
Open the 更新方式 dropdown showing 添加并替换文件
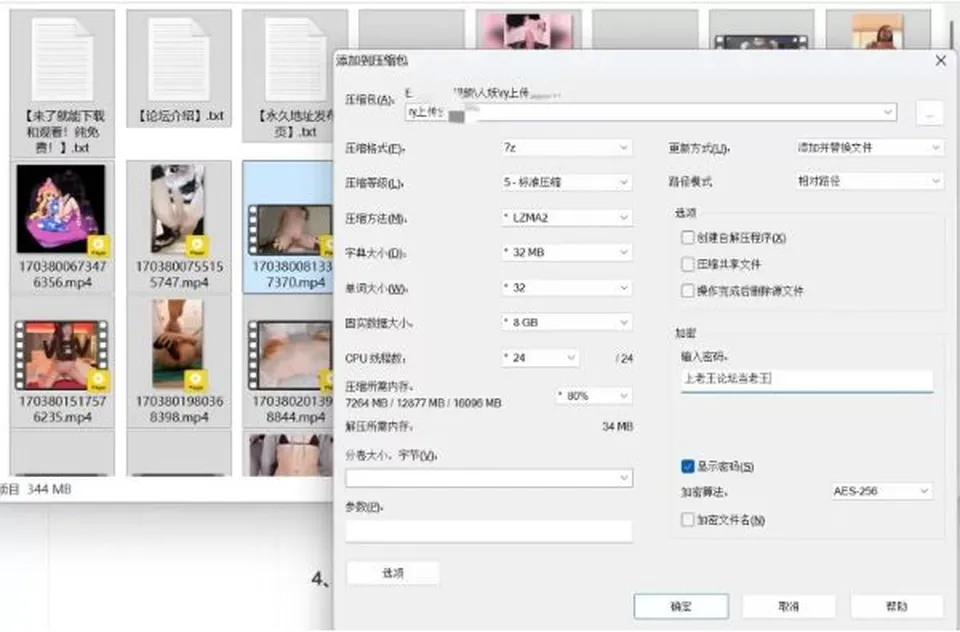point(869,148)
